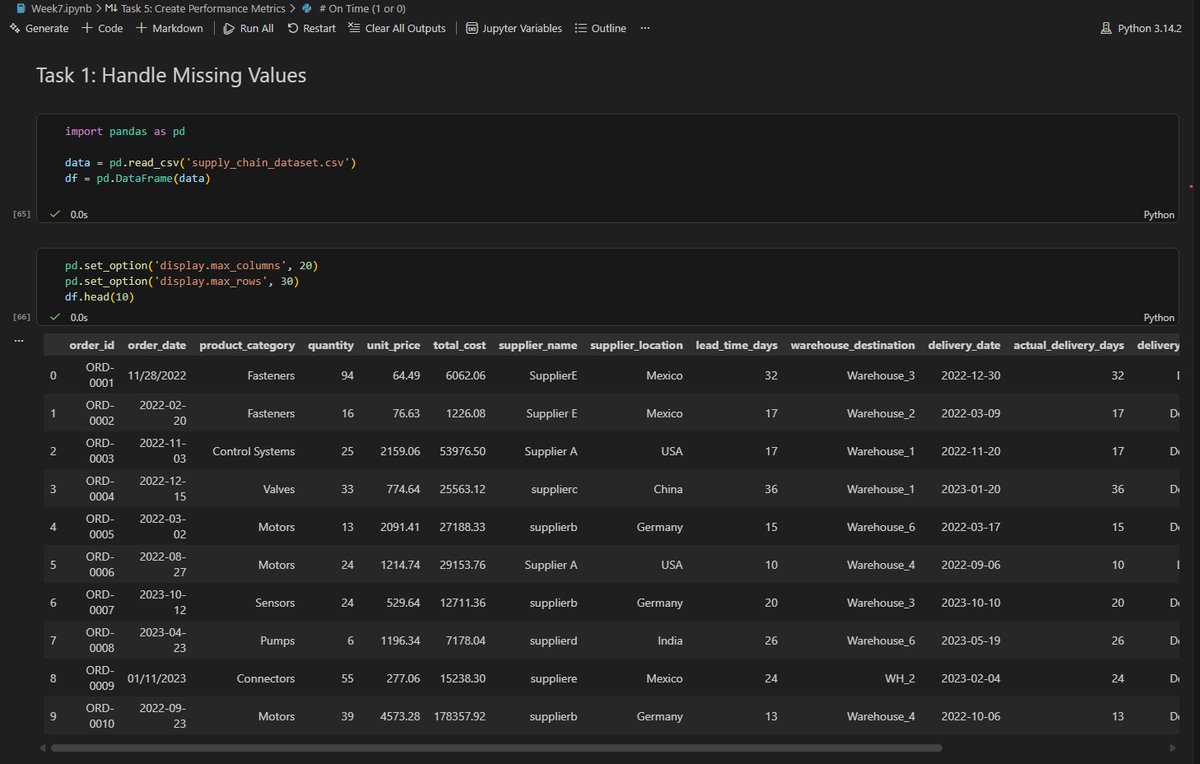
Task: Click the supplierc supplier name cell
Action: coord(552,489)
